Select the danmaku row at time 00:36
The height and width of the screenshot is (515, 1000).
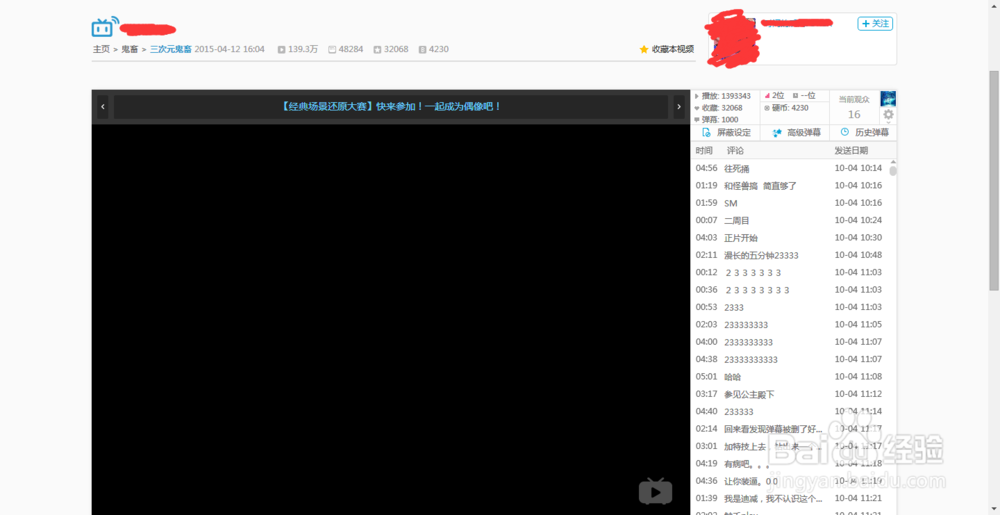[x=790, y=289]
